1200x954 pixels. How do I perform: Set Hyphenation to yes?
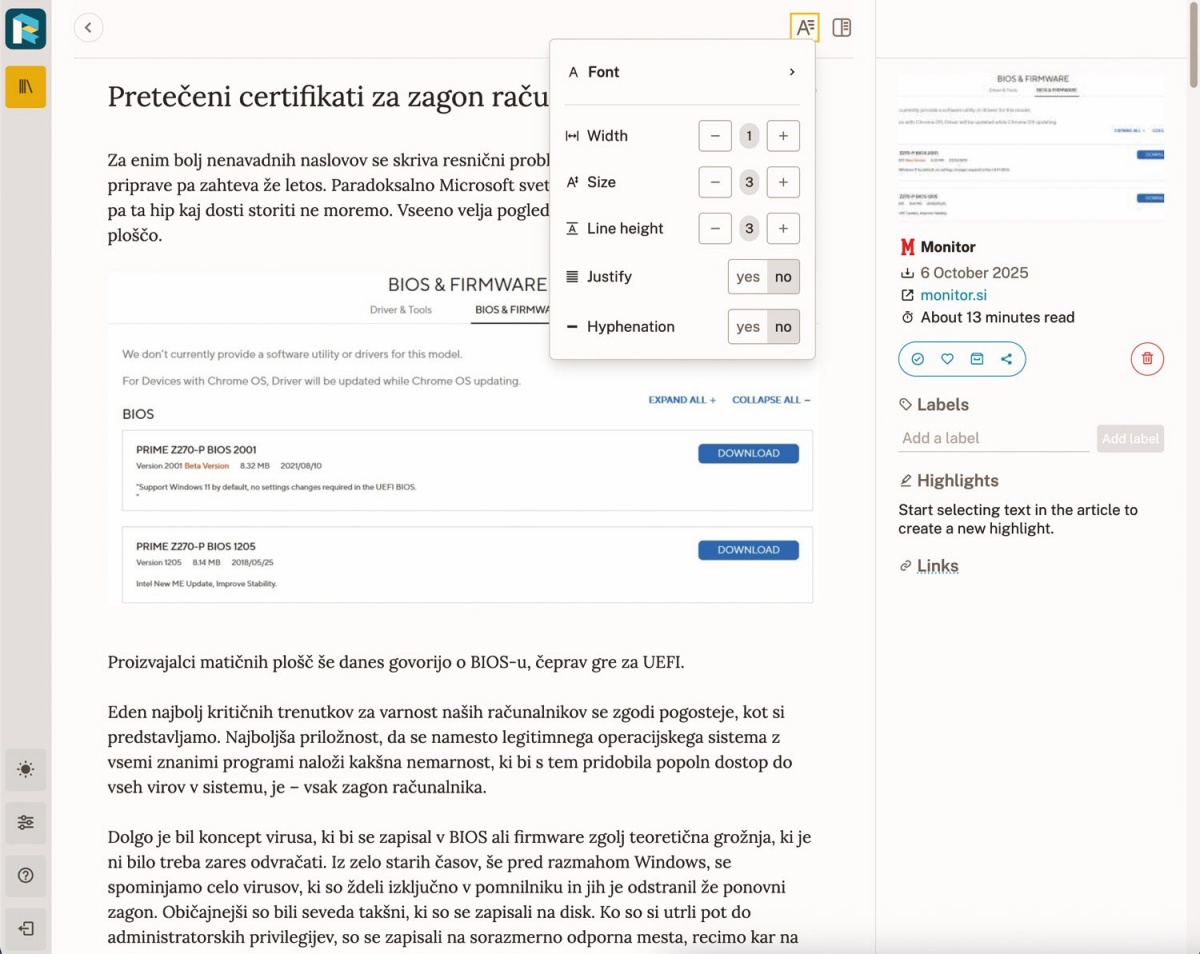(x=747, y=327)
